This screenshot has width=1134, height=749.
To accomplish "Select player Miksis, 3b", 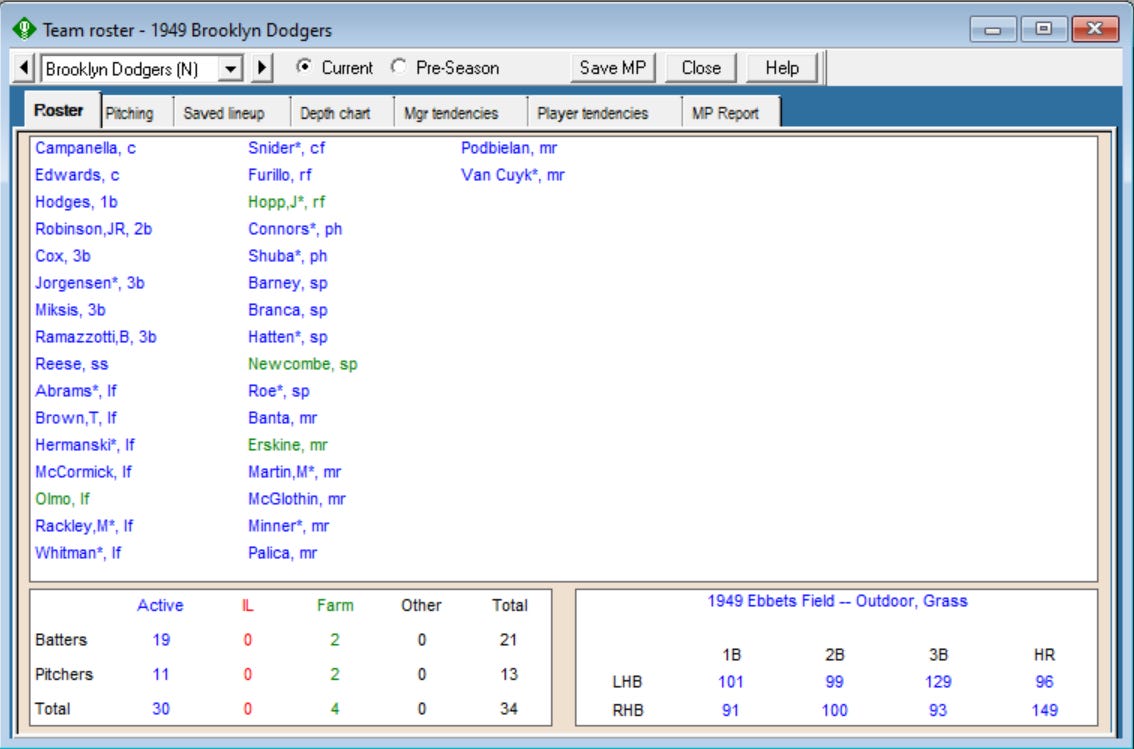I will click(x=70, y=310).
